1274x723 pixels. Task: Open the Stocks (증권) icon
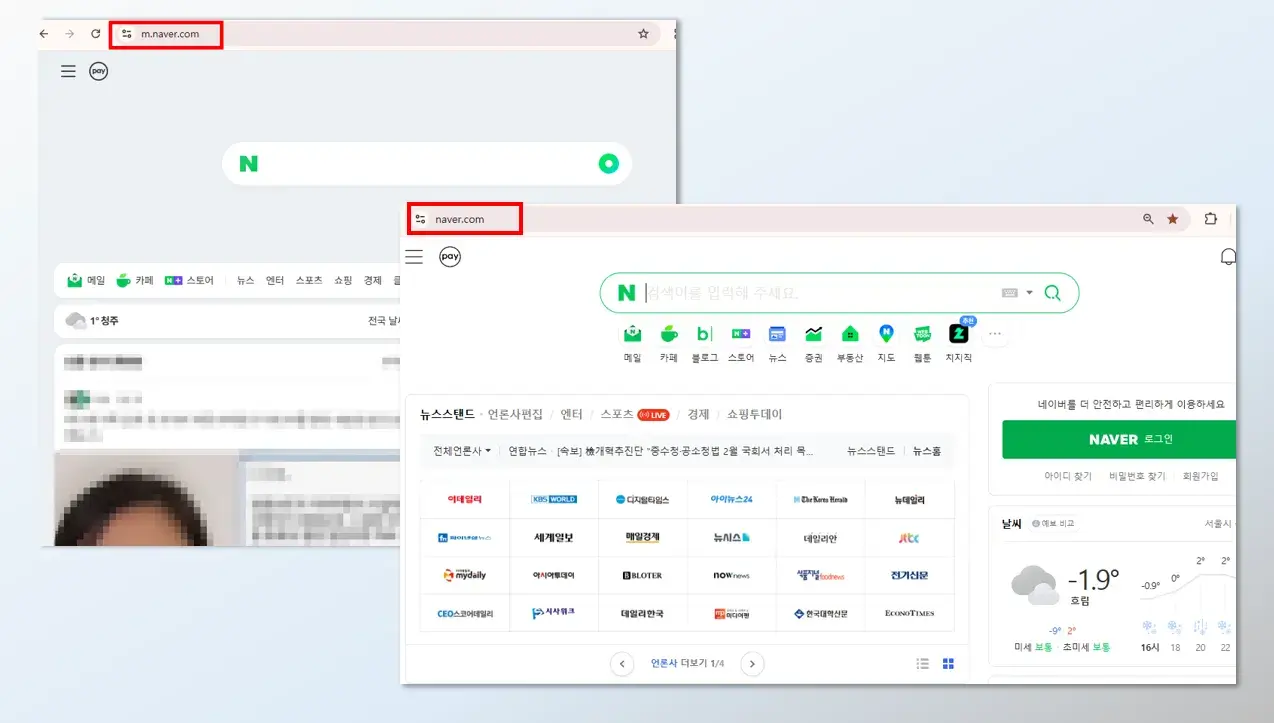(814, 335)
